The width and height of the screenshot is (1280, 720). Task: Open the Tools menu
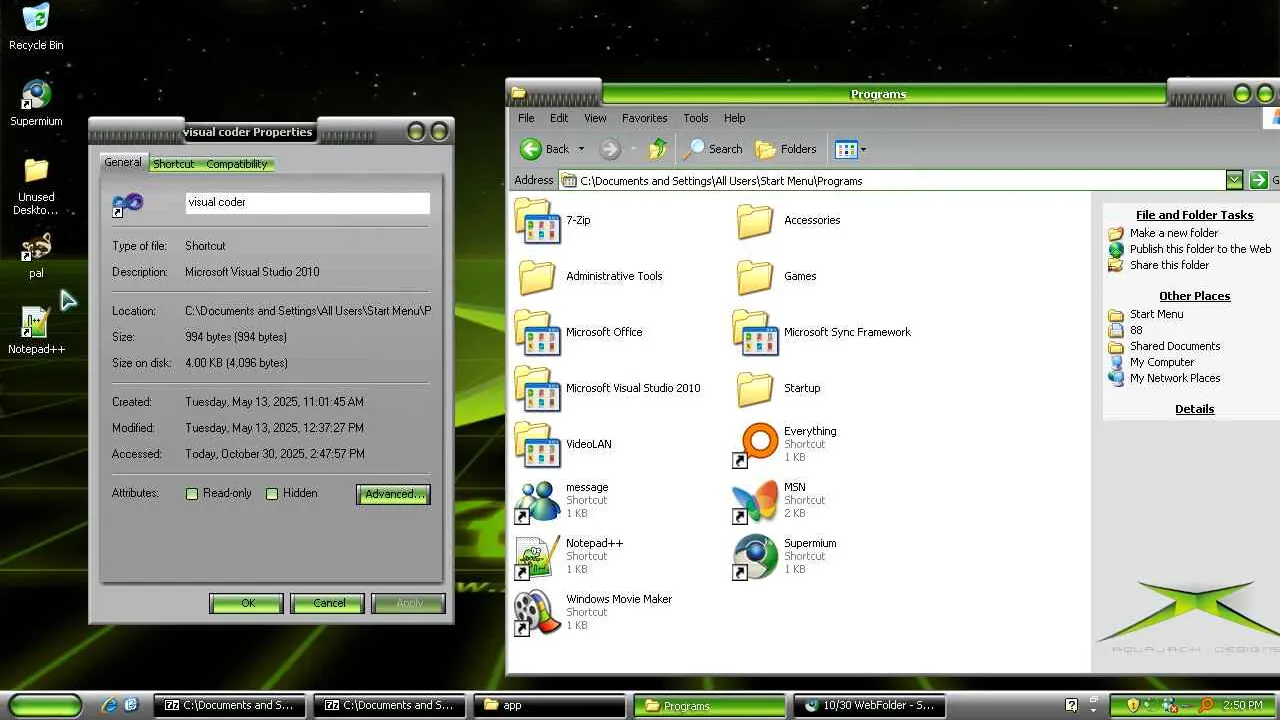pos(696,118)
